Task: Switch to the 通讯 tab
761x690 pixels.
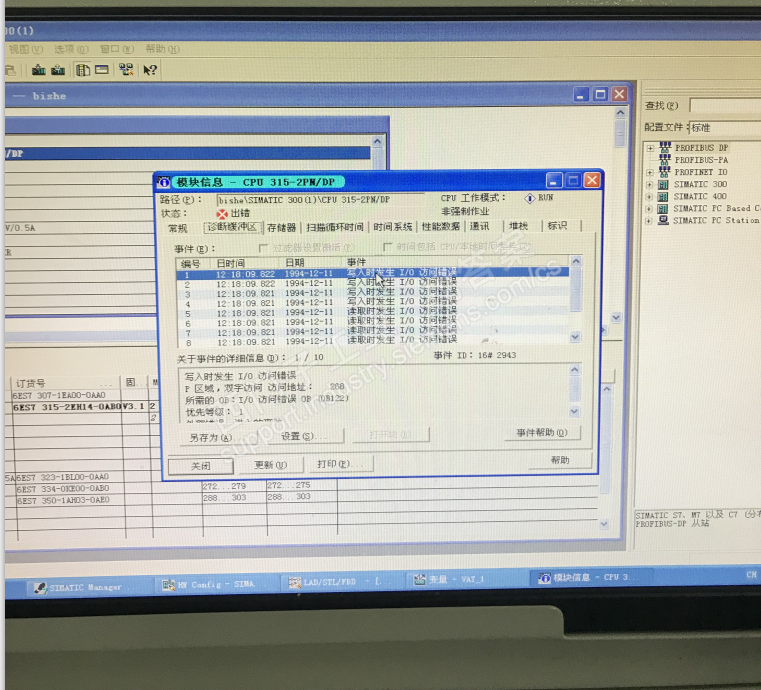Action: tap(480, 226)
